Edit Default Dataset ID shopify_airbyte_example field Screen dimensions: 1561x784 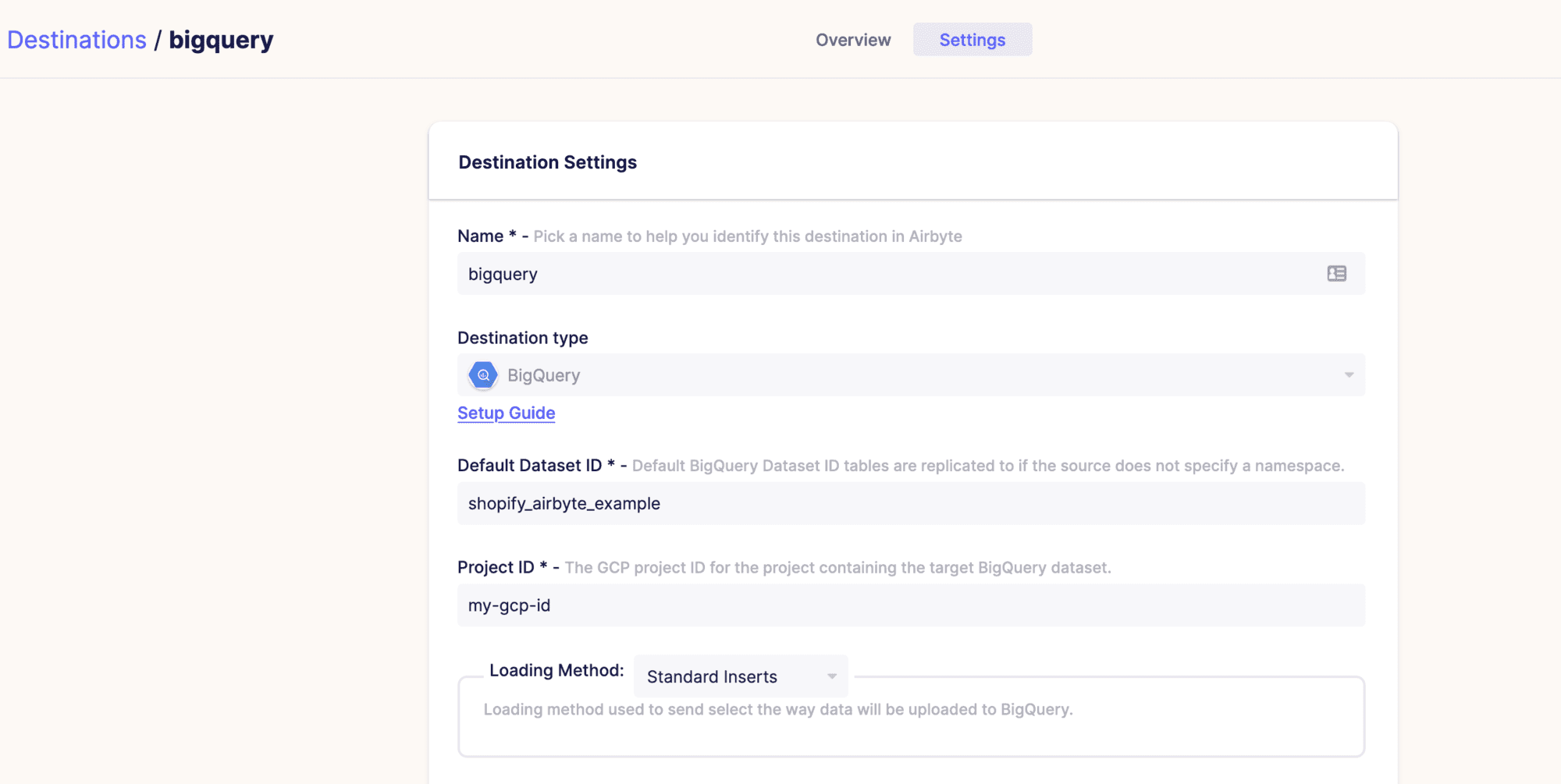(x=911, y=503)
